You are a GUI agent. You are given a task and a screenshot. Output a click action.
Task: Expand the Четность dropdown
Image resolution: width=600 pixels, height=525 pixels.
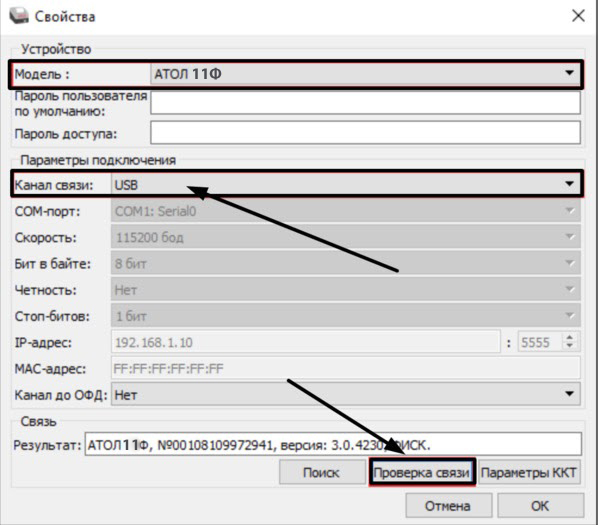344,289
